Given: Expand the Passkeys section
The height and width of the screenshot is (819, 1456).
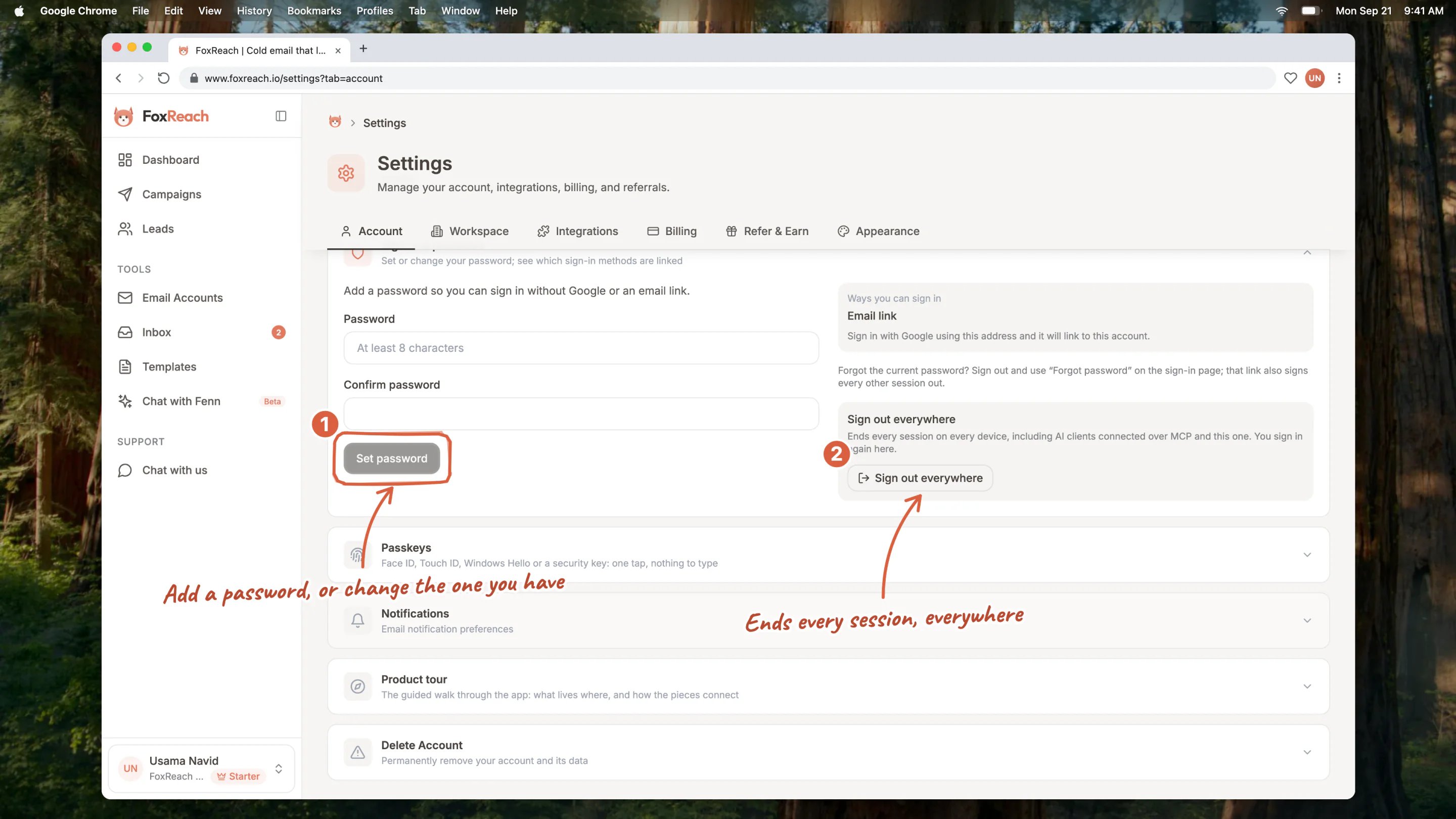Looking at the screenshot, I should [x=1307, y=555].
